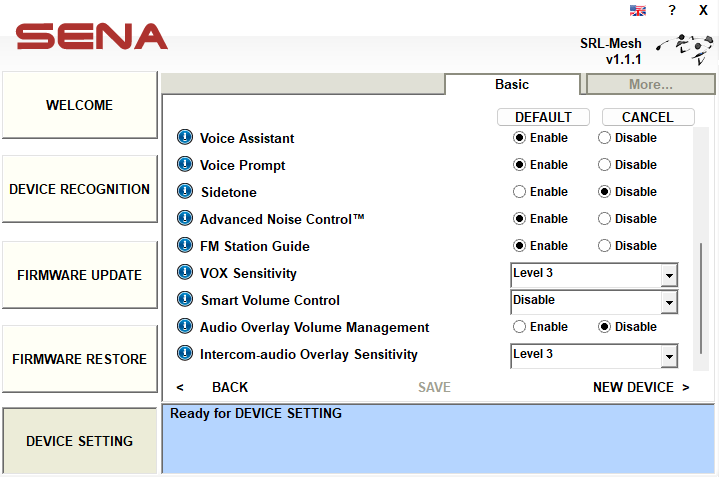Click the info icon next to Sidetone
The image size is (719, 477).
coord(184,192)
